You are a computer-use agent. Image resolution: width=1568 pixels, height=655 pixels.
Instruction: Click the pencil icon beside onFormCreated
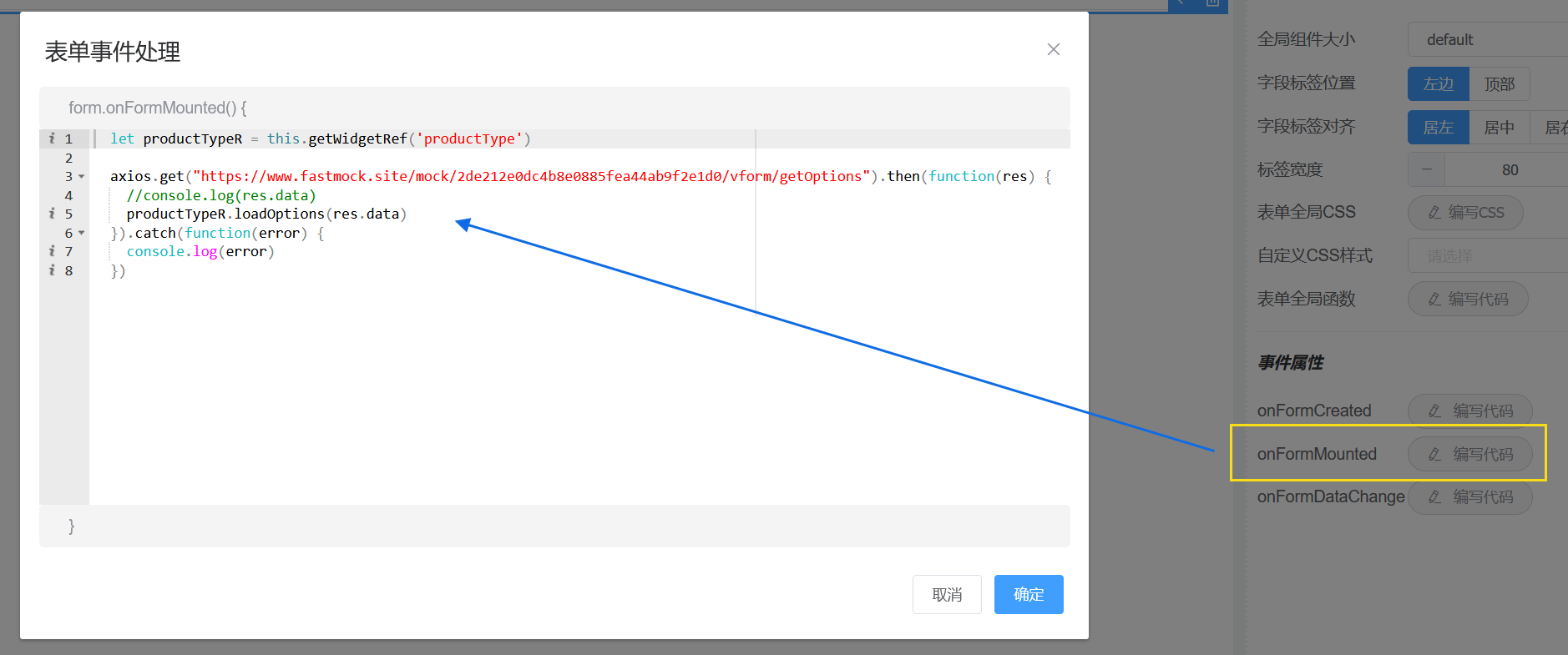coord(1434,411)
